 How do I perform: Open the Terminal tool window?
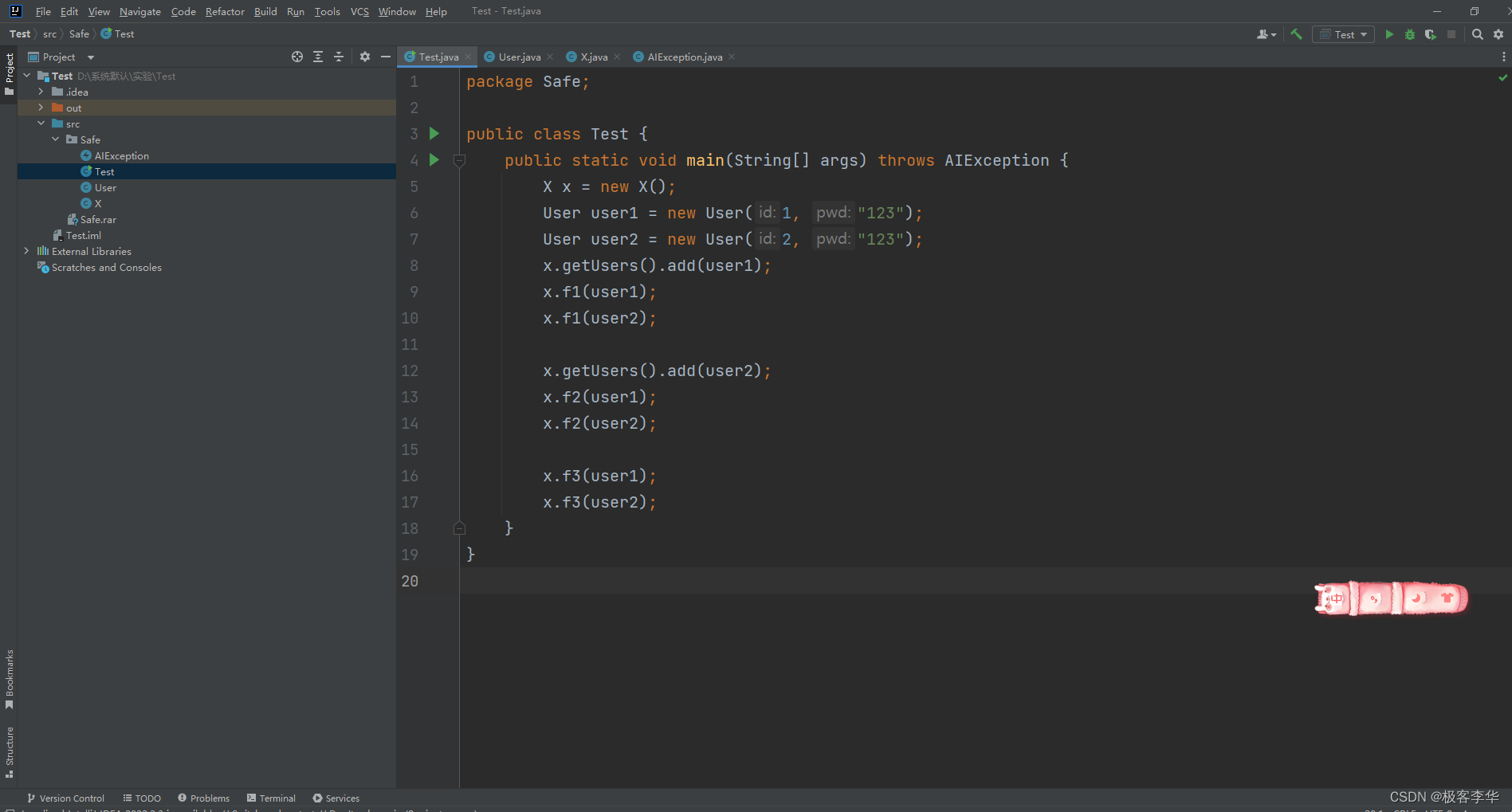pyautogui.click(x=271, y=798)
